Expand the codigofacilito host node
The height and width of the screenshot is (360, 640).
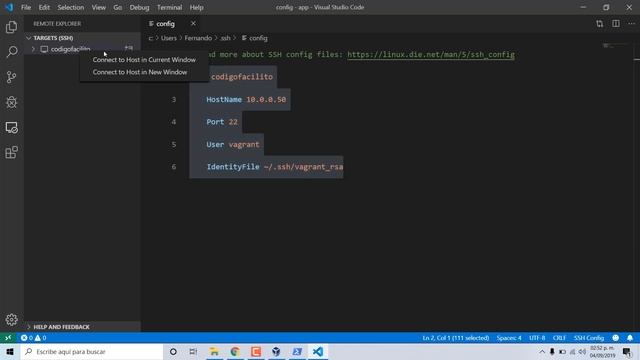pos(33,49)
